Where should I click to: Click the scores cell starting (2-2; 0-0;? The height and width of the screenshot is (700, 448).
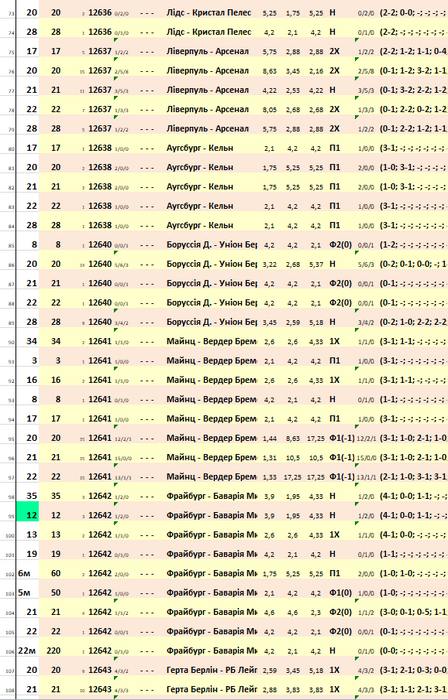pyautogui.click(x=413, y=13)
